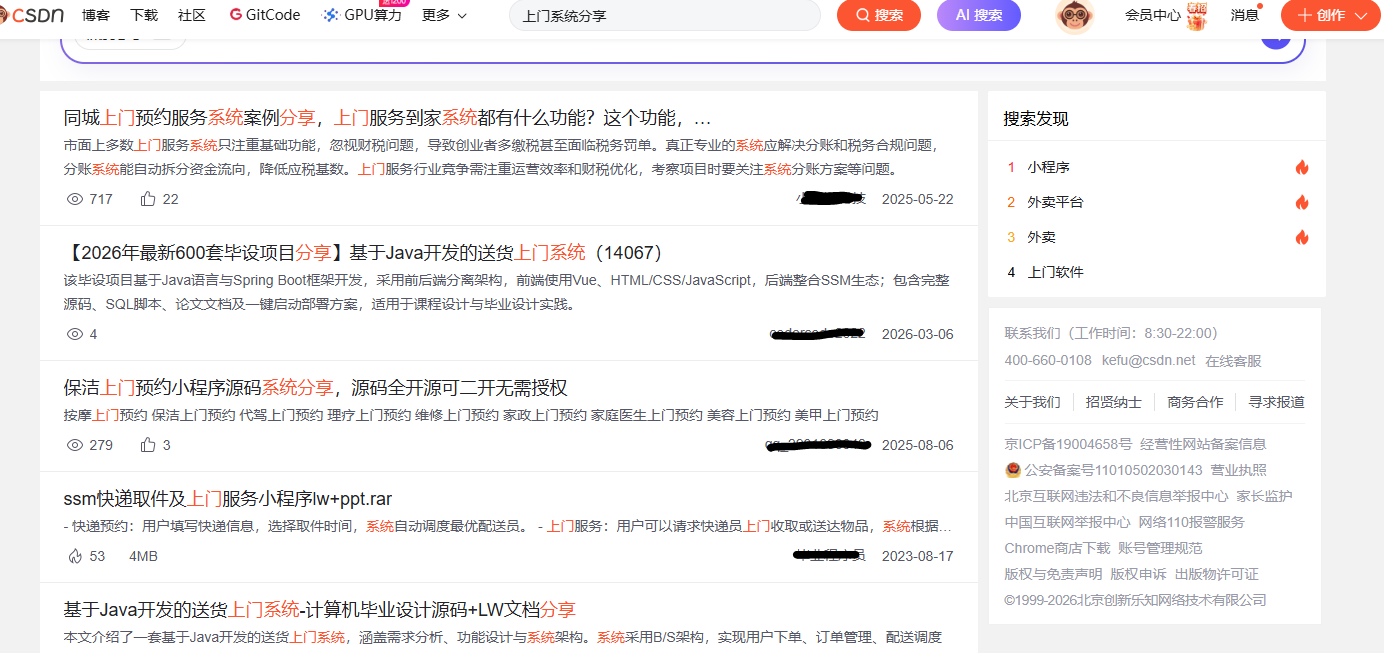The height and width of the screenshot is (653, 1384).
Task: Open the 保洁上门预约小程序源码系统分享 result title
Action: point(315,388)
